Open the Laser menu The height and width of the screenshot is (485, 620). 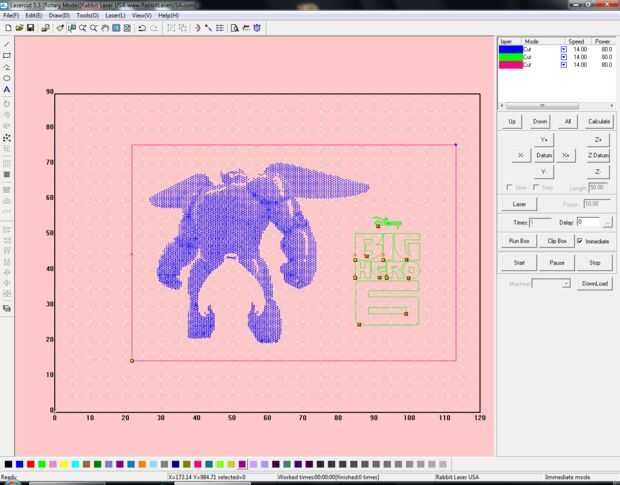(115, 15)
